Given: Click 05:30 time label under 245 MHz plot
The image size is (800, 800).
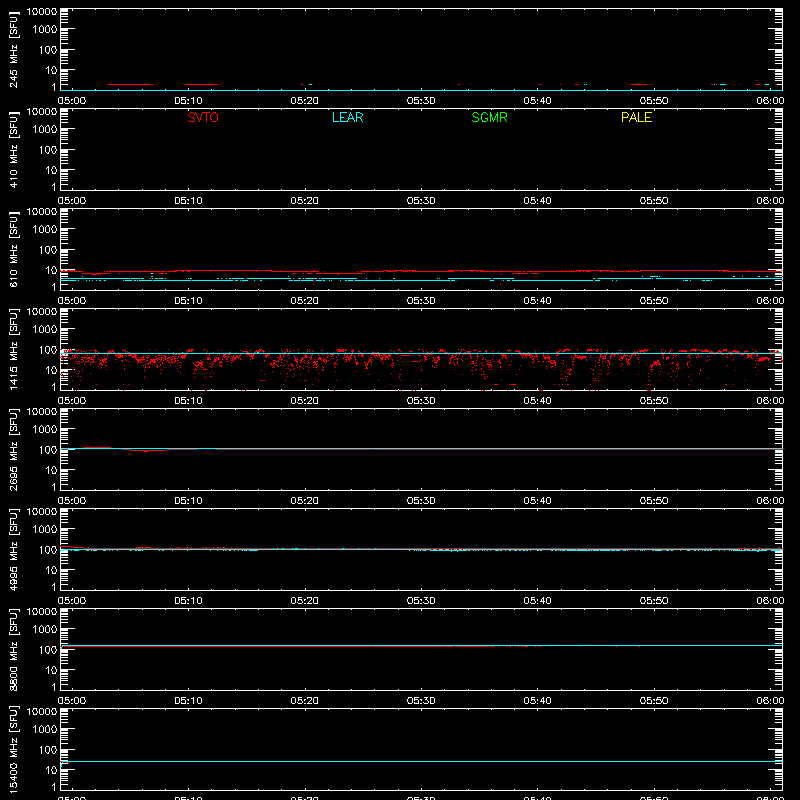Looking at the screenshot, I should [421, 101].
